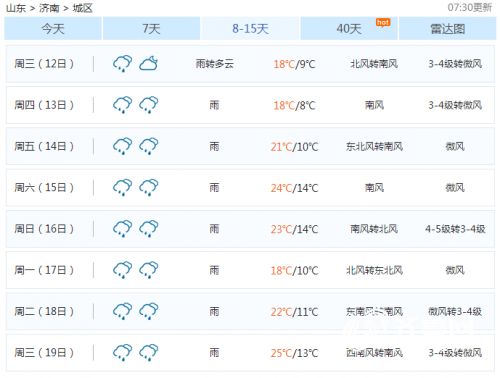The height and width of the screenshot is (378, 500).
Task: Open the 雷达图 tab
Action: click(448, 29)
